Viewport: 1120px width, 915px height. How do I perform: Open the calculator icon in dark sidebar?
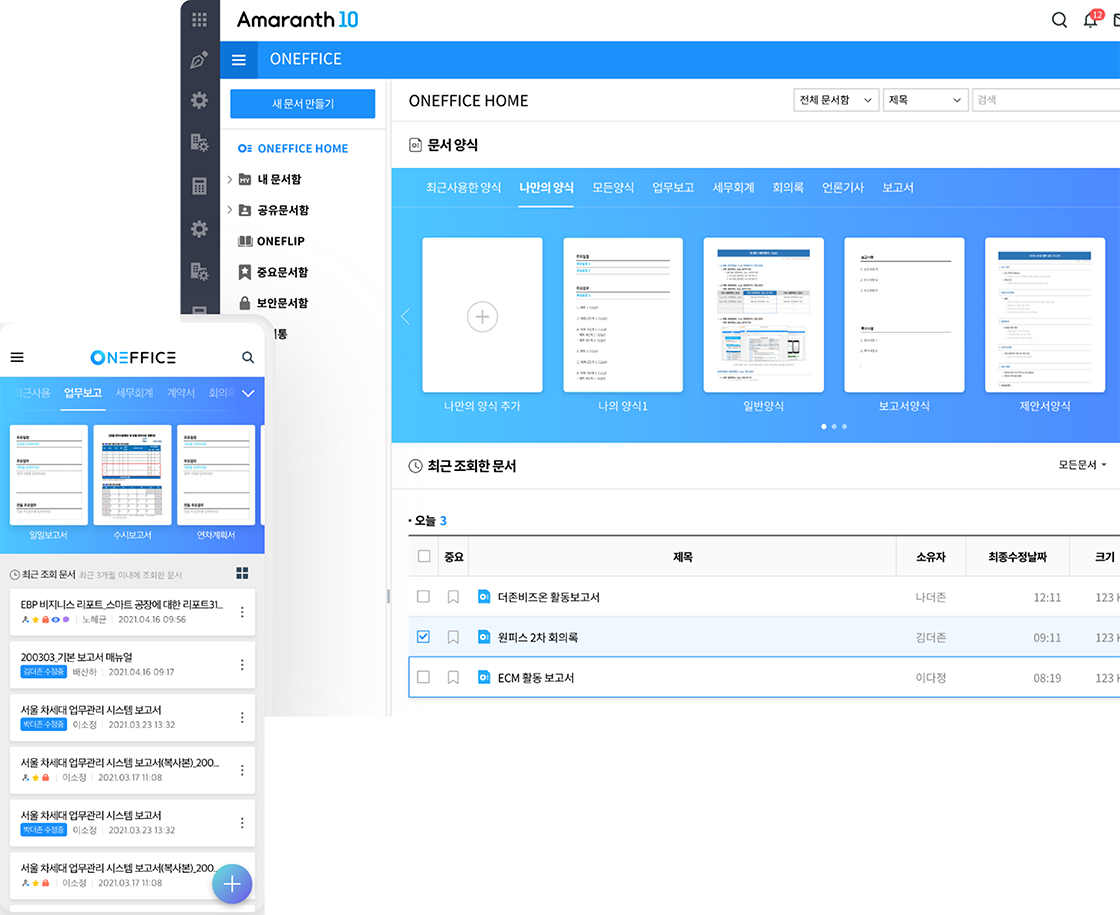click(x=199, y=186)
